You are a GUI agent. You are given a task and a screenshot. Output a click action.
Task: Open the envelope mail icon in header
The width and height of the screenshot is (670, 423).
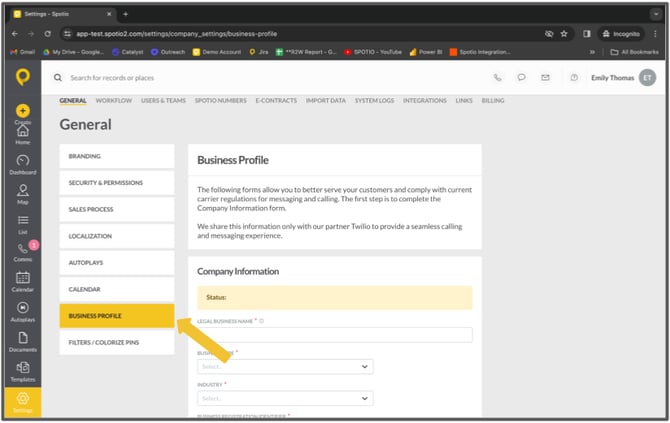point(545,77)
